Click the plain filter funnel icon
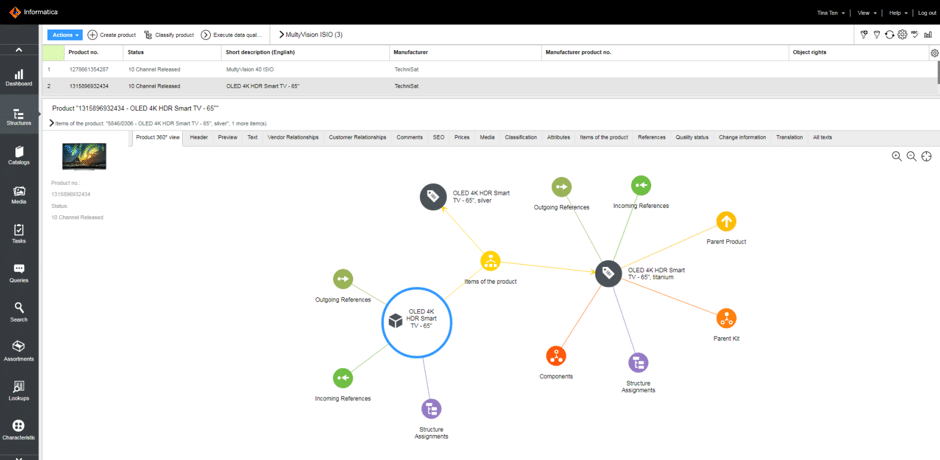The image size is (940, 460). tap(876, 35)
